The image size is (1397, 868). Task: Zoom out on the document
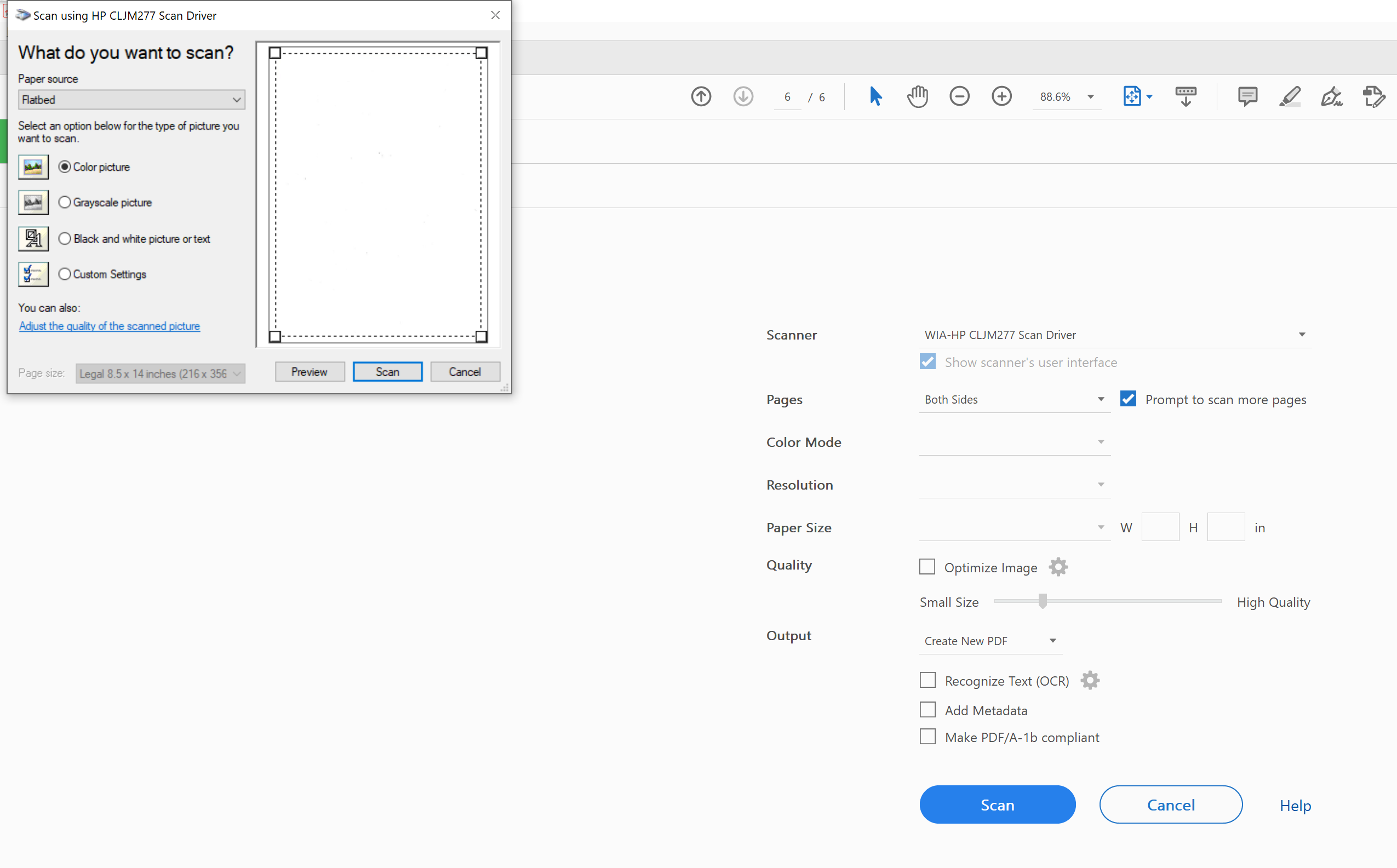959,96
